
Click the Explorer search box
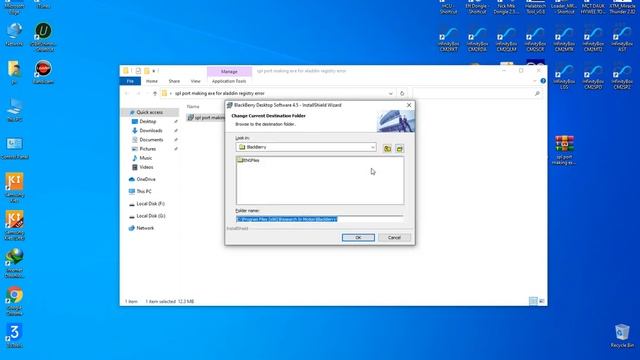(477, 93)
